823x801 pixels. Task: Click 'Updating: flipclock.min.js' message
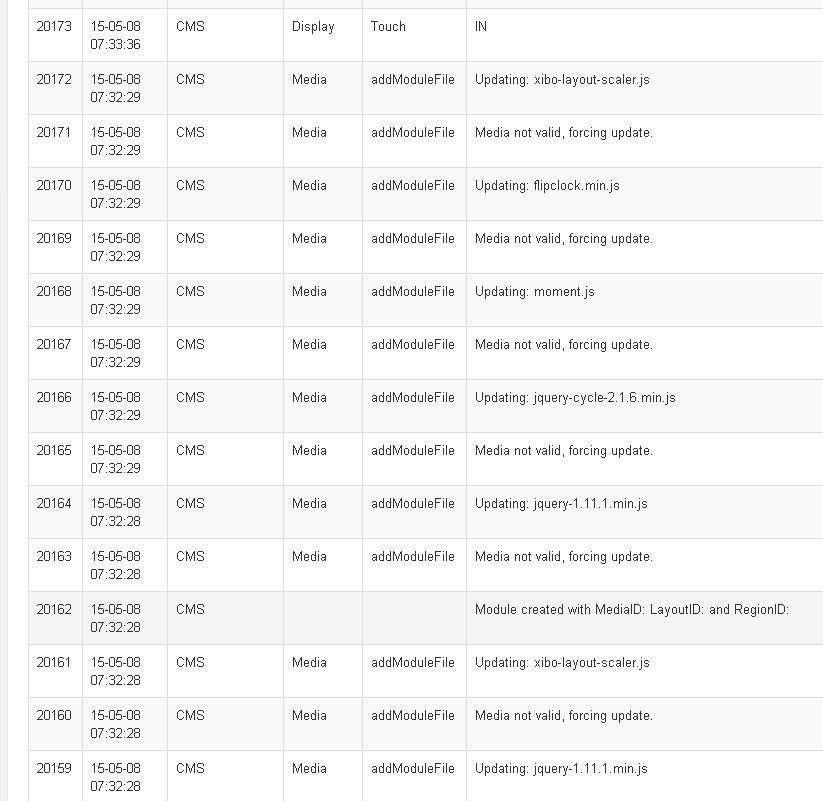(x=547, y=185)
